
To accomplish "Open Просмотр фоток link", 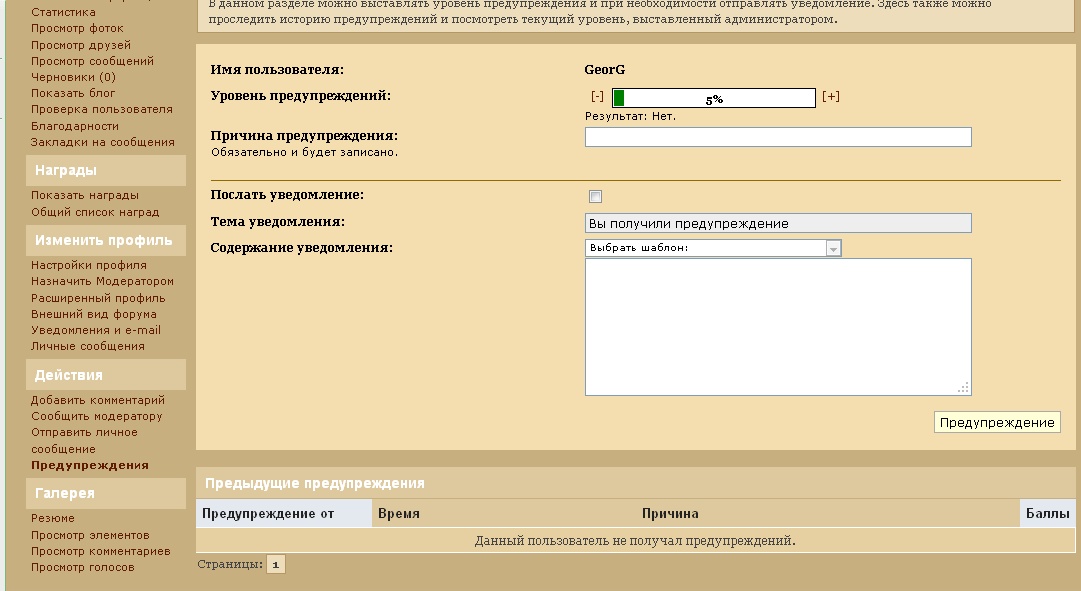I will tap(77, 28).
